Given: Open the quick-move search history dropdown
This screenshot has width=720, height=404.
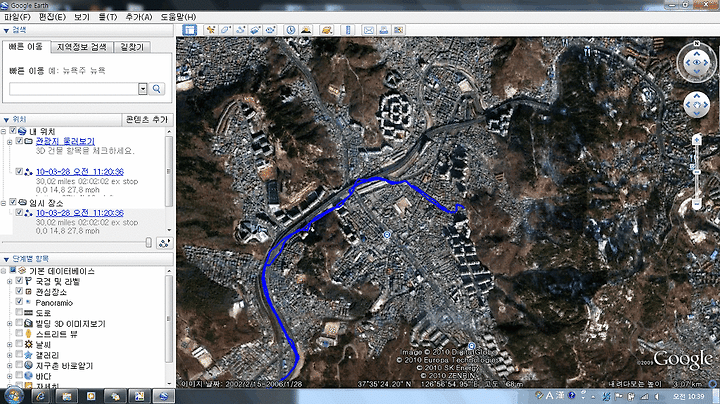Looking at the screenshot, I should pos(143,89).
